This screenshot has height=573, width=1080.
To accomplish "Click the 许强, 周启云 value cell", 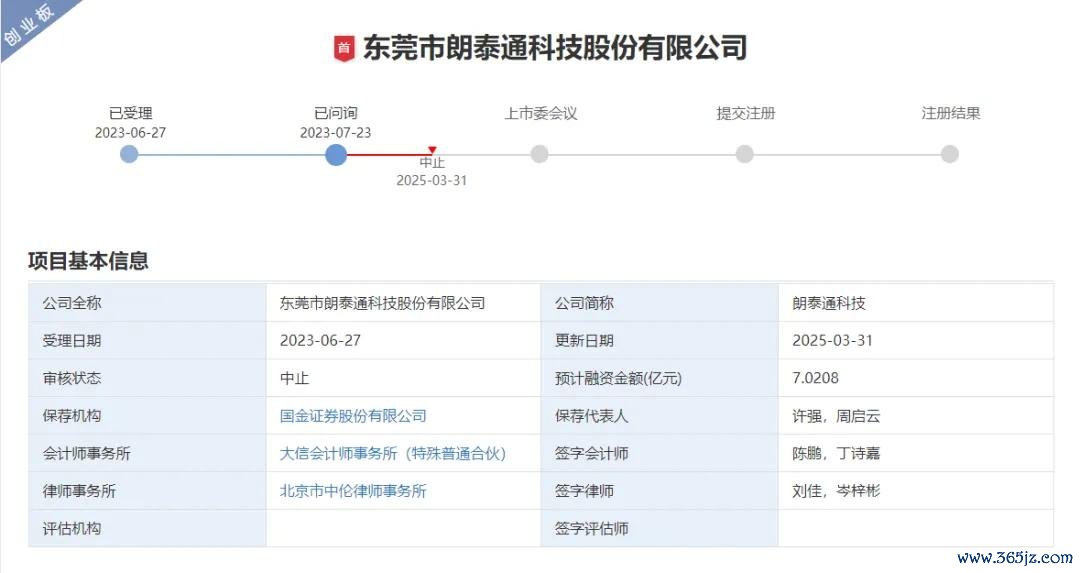I will [916, 416].
